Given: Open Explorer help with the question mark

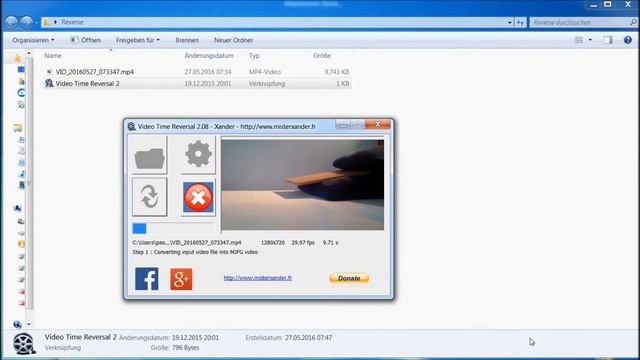Looking at the screenshot, I should (628, 40).
